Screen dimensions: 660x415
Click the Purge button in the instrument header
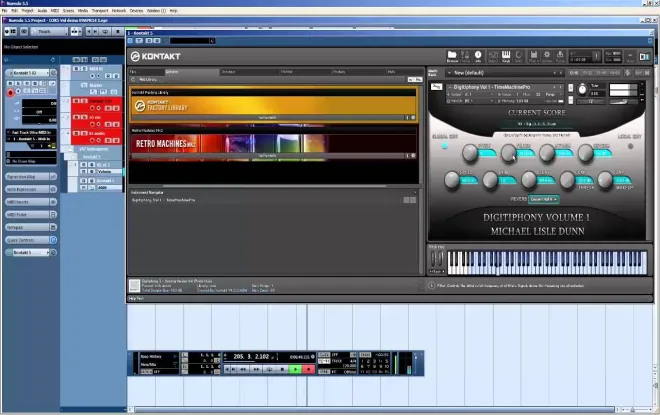click(x=551, y=94)
